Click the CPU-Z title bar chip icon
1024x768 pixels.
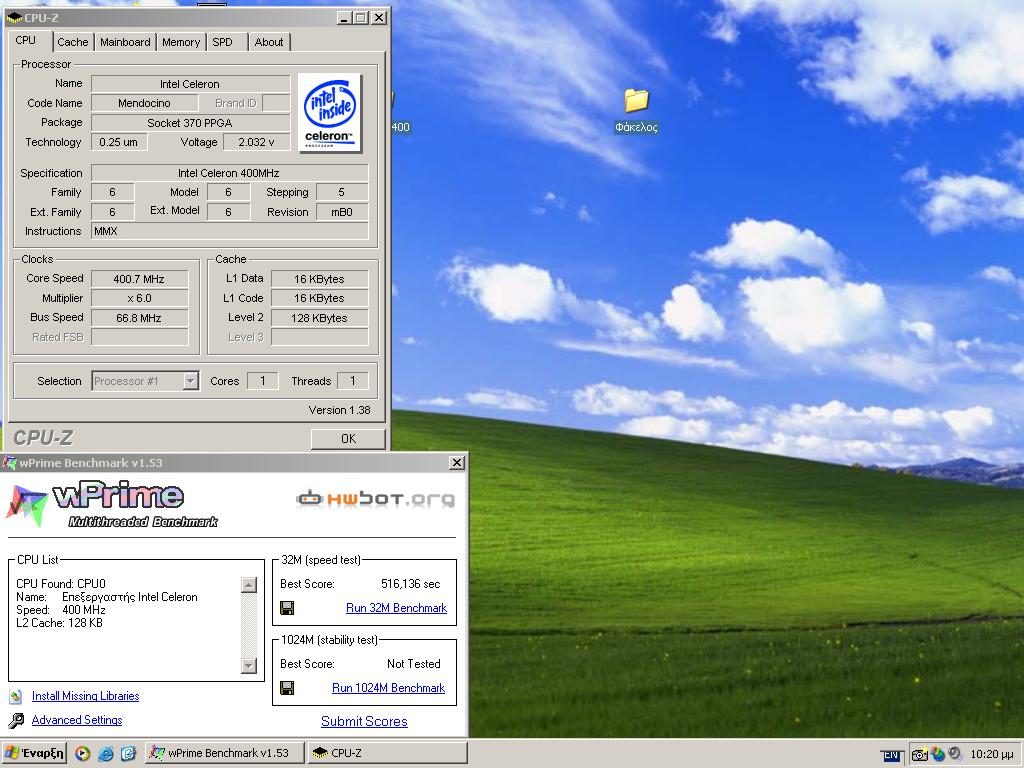pyautogui.click(x=14, y=18)
